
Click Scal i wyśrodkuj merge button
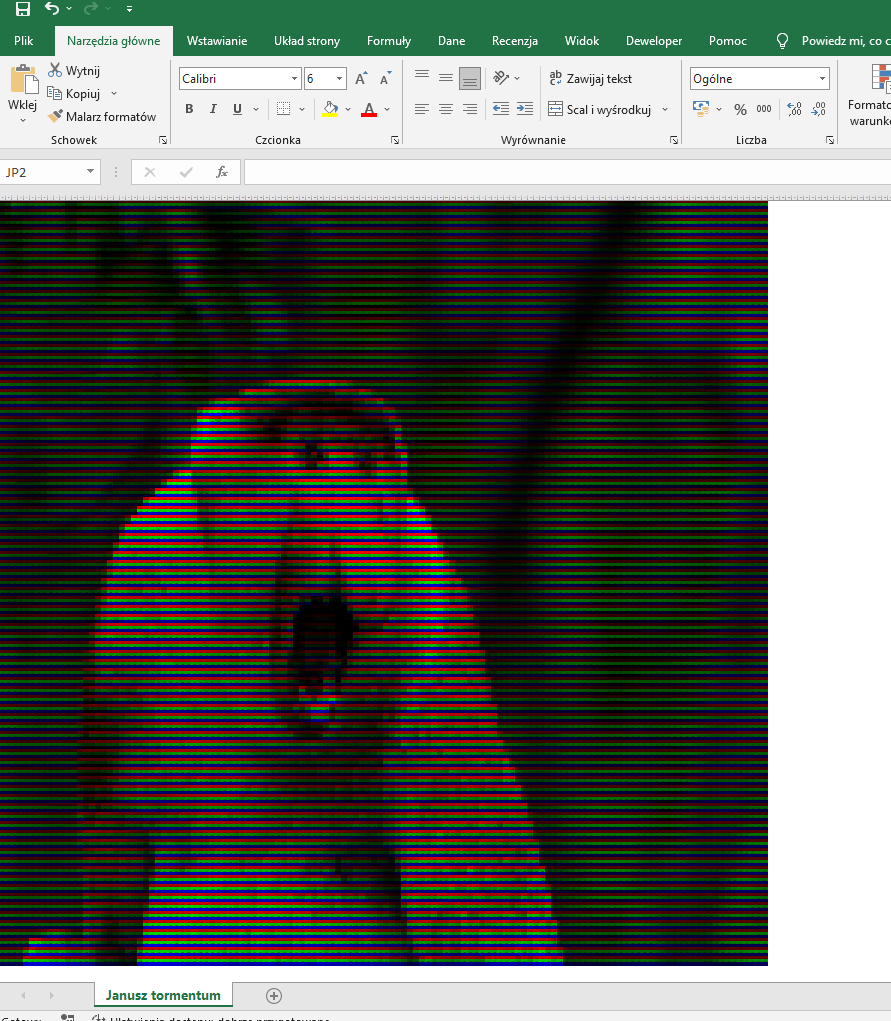click(600, 109)
